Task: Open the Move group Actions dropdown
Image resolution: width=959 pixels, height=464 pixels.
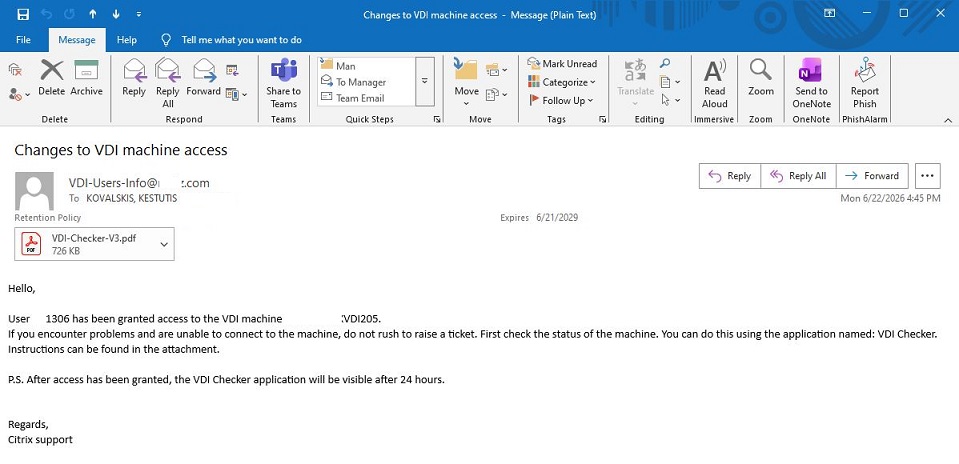Action: (497, 94)
